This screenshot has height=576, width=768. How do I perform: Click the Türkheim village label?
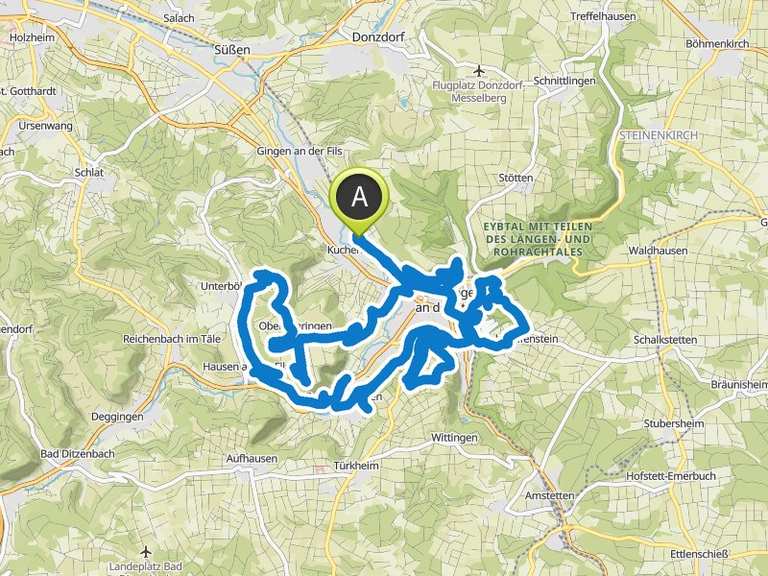tap(356, 465)
